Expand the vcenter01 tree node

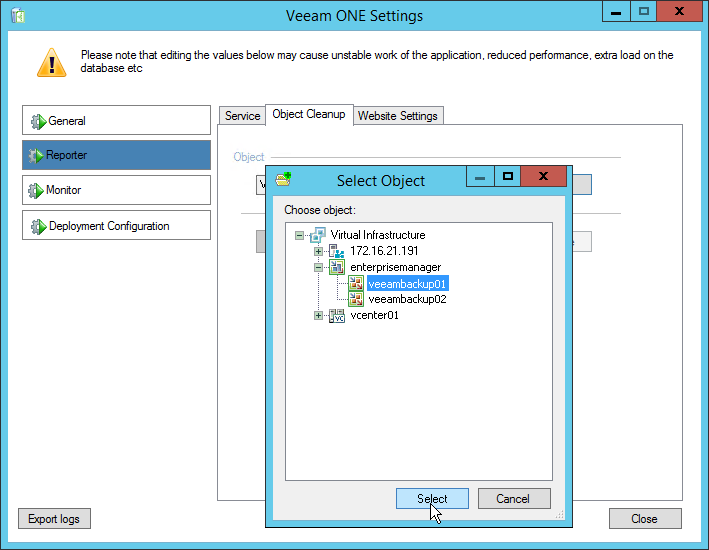[x=318, y=316]
